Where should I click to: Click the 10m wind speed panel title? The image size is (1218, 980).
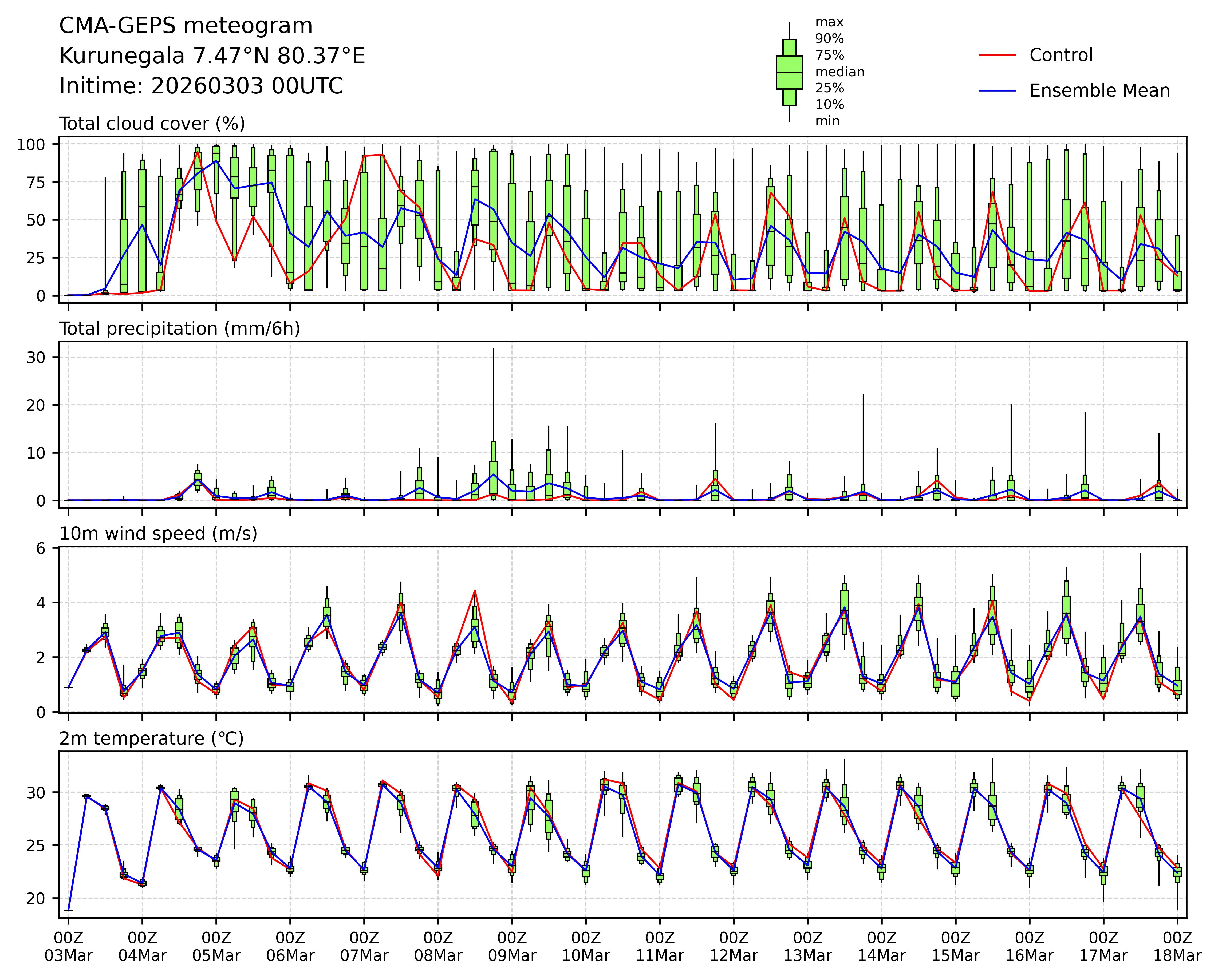tap(158, 534)
